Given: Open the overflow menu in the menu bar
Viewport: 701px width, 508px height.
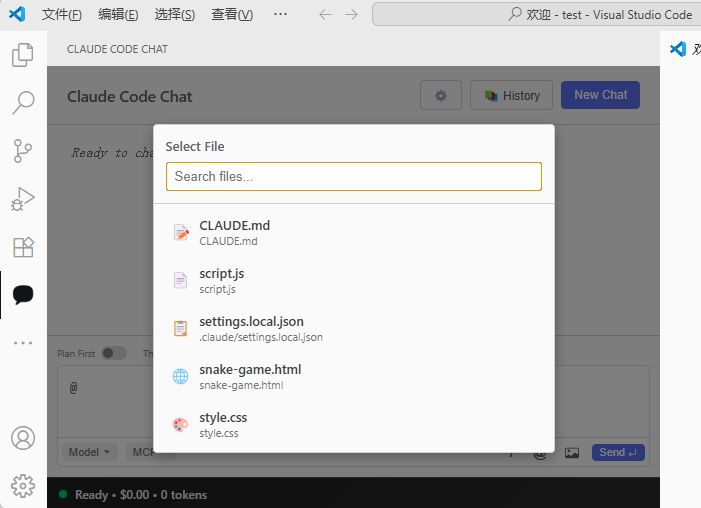Looking at the screenshot, I should pos(280,15).
